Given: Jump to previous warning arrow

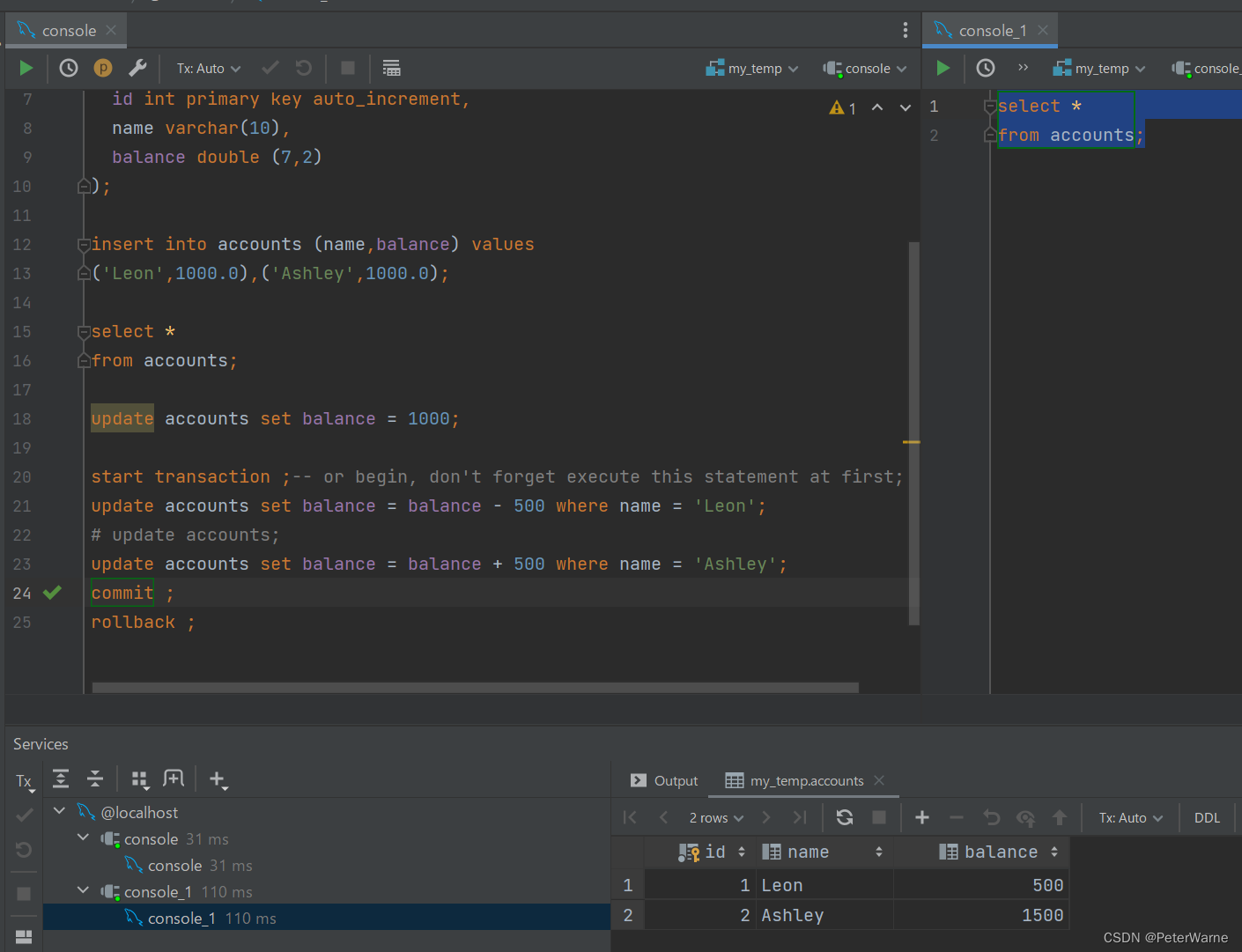Looking at the screenshot, I should [877, 107].
